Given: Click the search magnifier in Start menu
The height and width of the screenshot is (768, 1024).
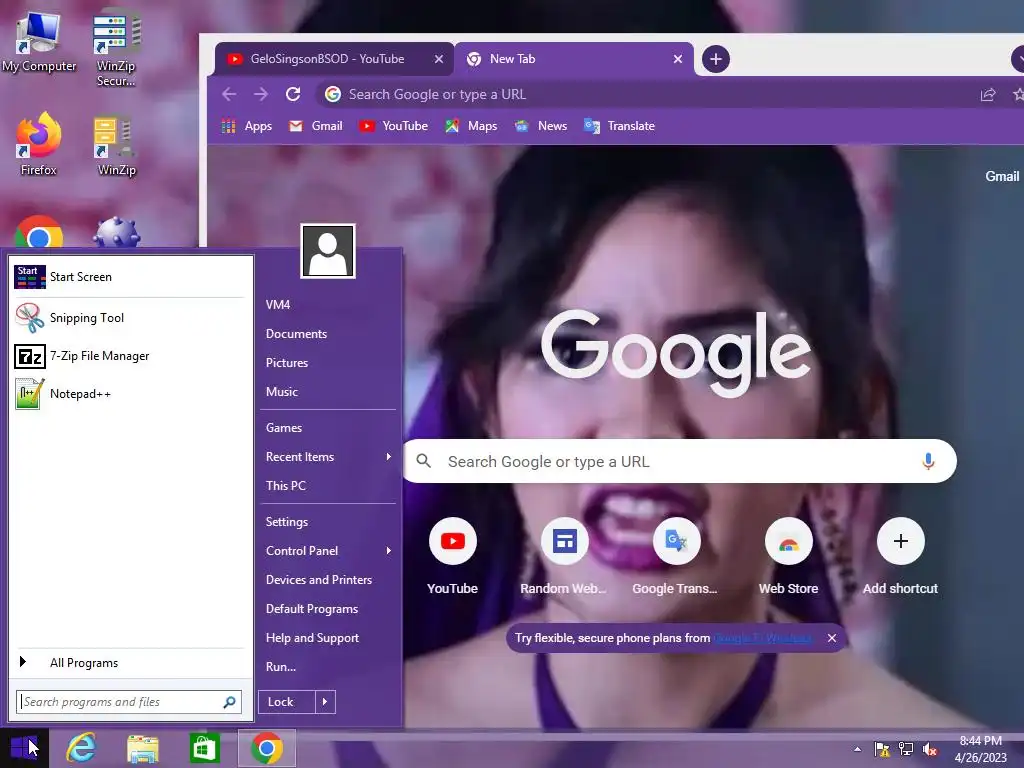Looking at the screenshot, I should pos(229,702).
